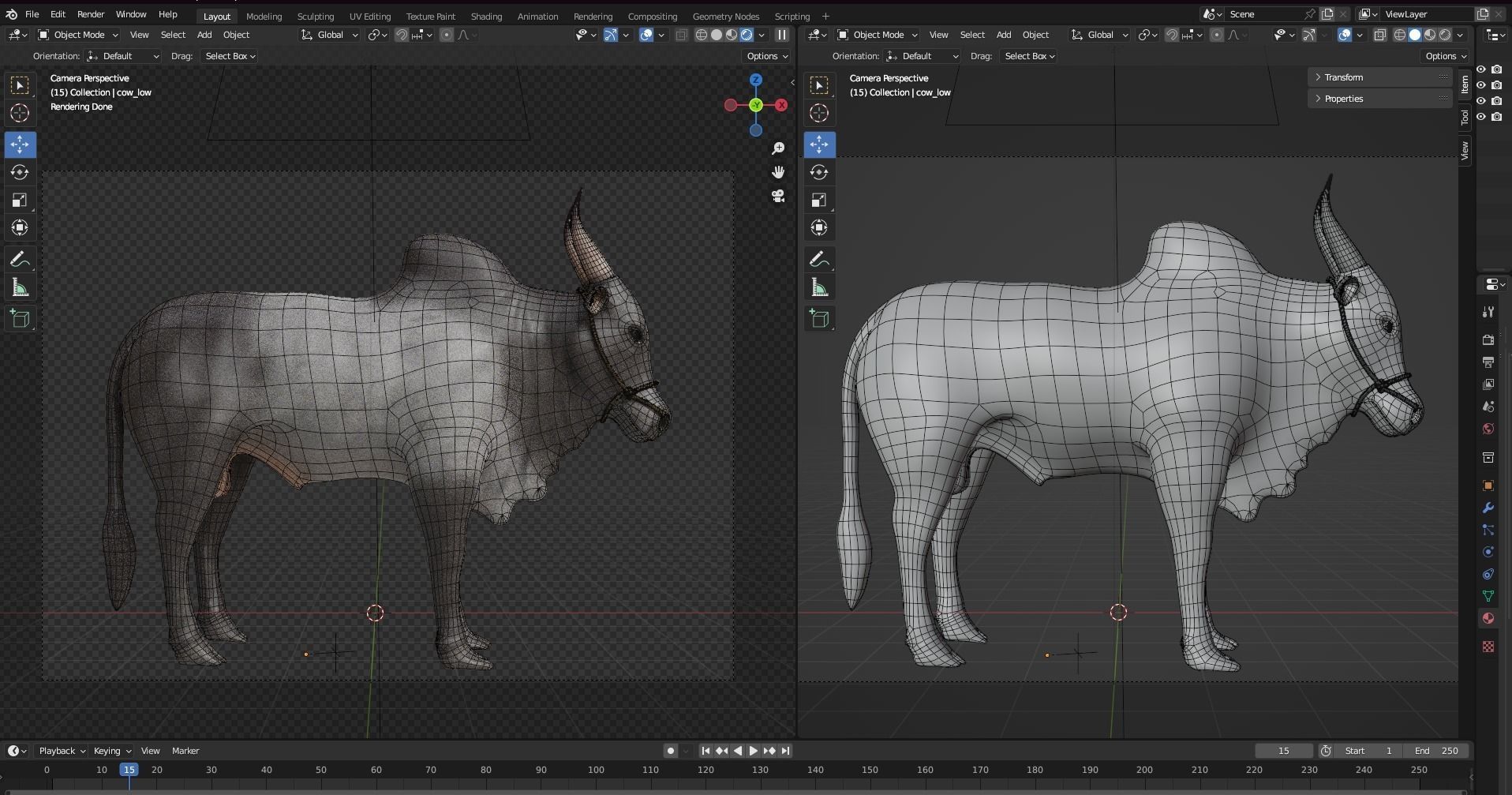Open the Particles properties tab
The image size is (1512, 795).
coord(1488,530)
